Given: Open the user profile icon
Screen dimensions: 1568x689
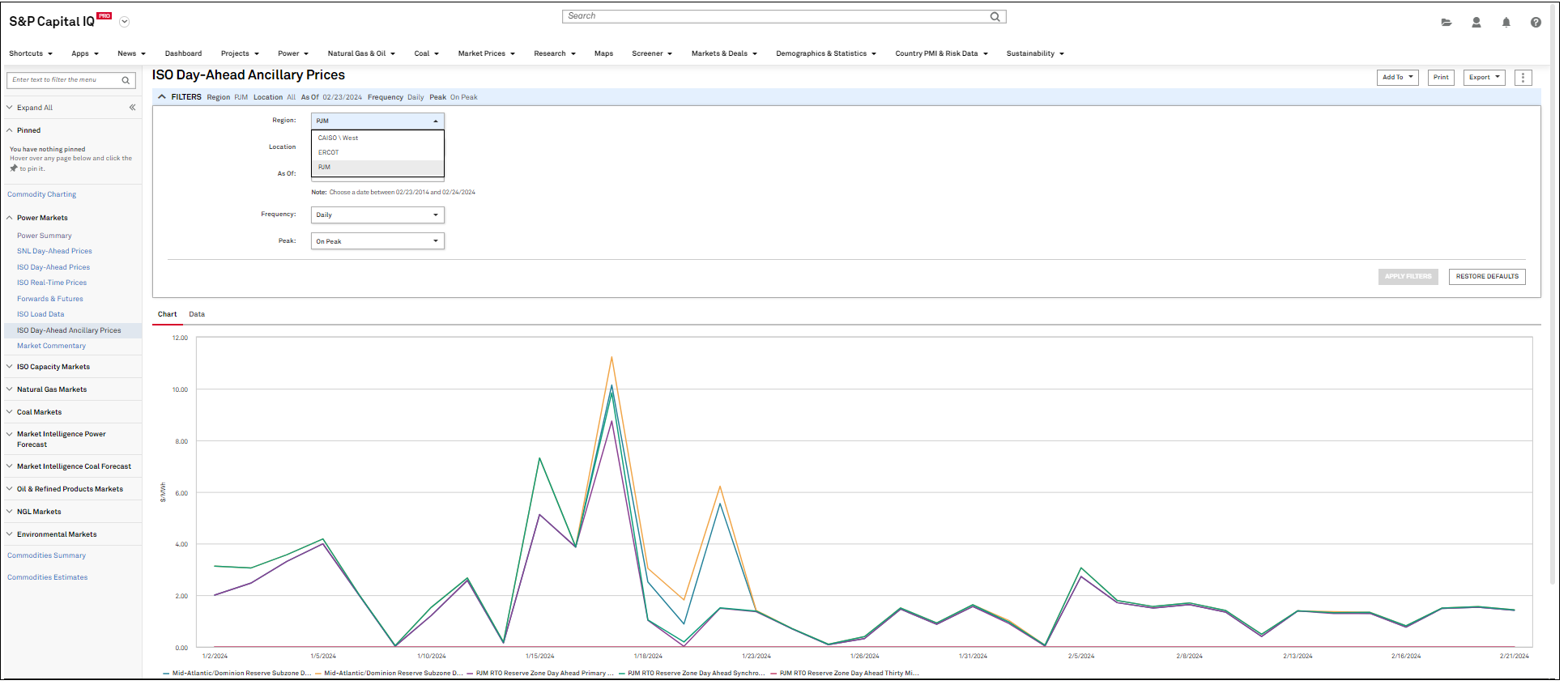Looking at the screenshot, I should click(1476, 23).
